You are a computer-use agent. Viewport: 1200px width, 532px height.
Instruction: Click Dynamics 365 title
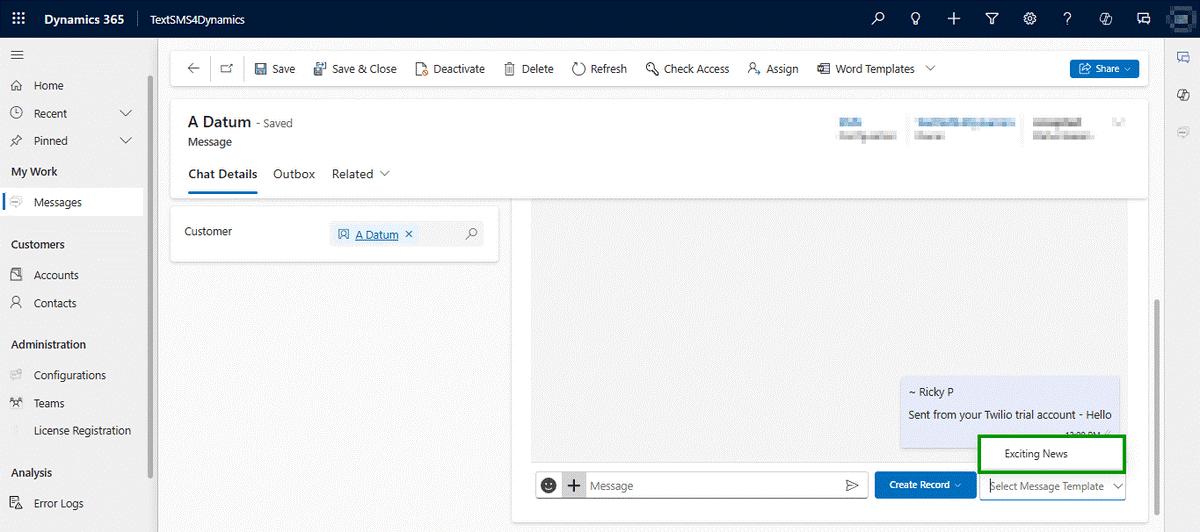pyautogui.click(x=84, y=19)
